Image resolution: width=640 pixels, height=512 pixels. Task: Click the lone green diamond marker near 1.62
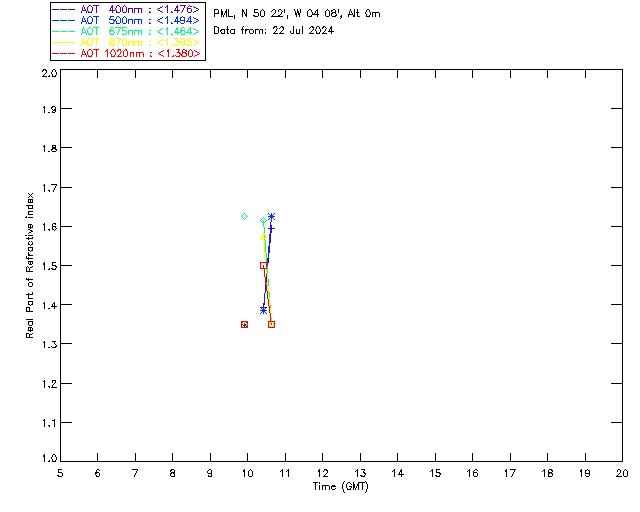pyautogui.click(x=244, y=216)
